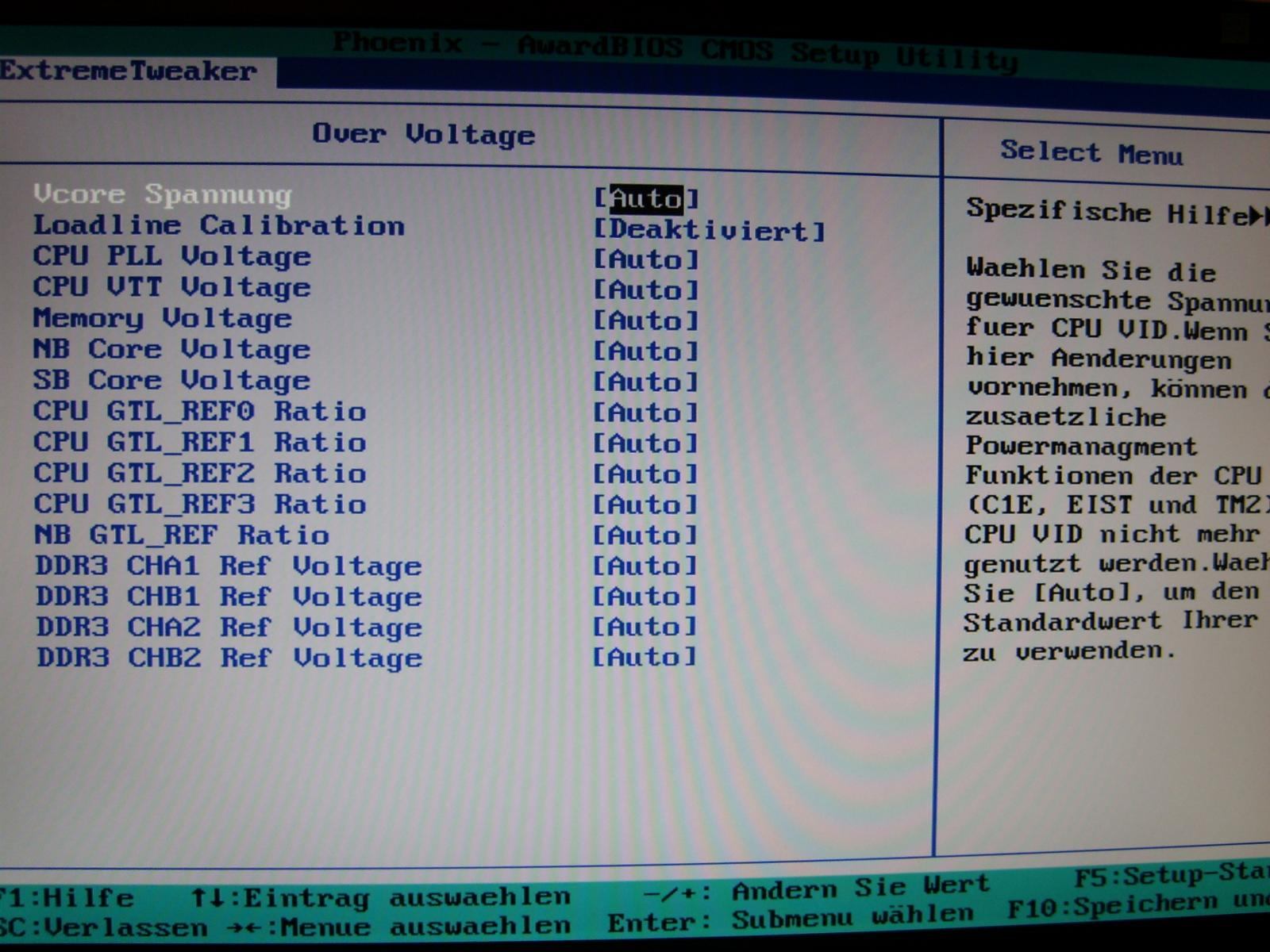The width and height of the screenshot is (1270, 952).
Task: Open the NB GTL_REF Ratio Auto value
Action: 646,535
